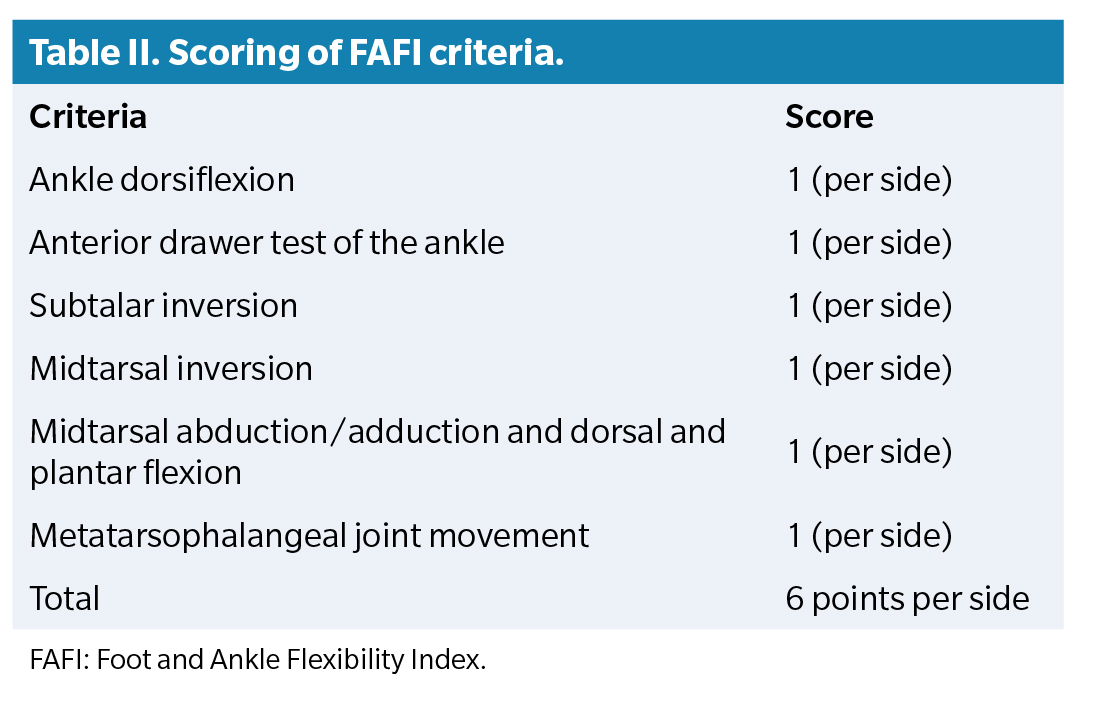Select the 'Subtalar inversion' criteria cell

click(x=163, y=305)
